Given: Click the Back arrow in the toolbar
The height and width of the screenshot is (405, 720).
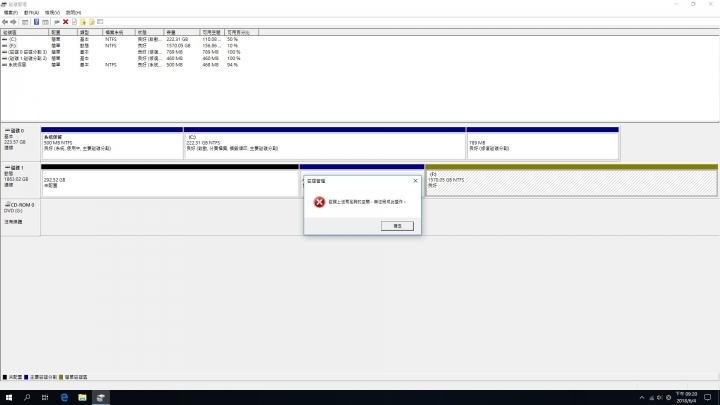Looking at the screenshot, I should [5, 22].
